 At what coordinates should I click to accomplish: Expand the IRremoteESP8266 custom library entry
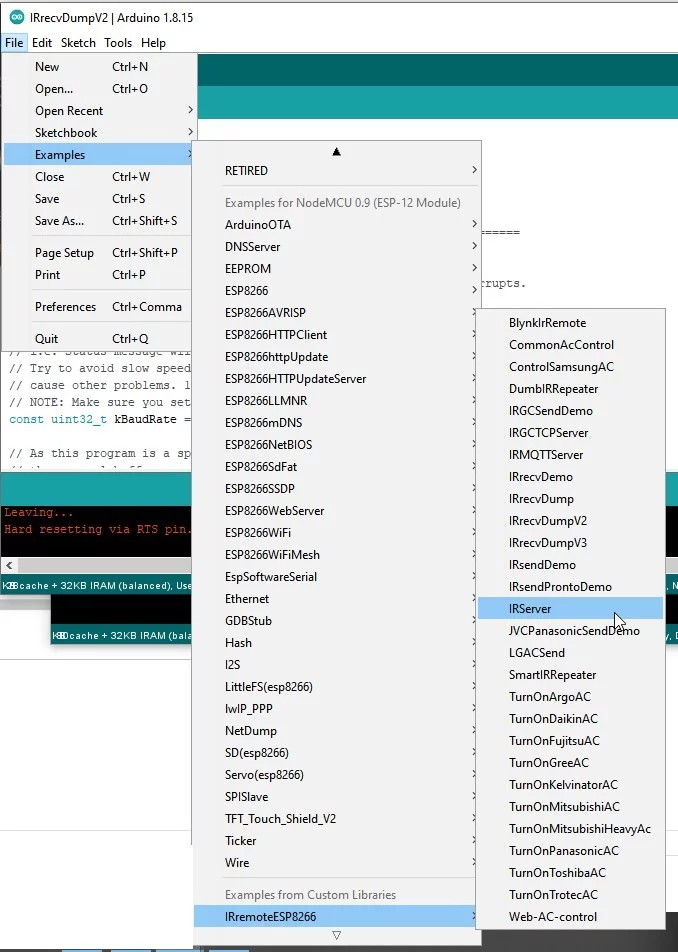(x=336, y=917)
